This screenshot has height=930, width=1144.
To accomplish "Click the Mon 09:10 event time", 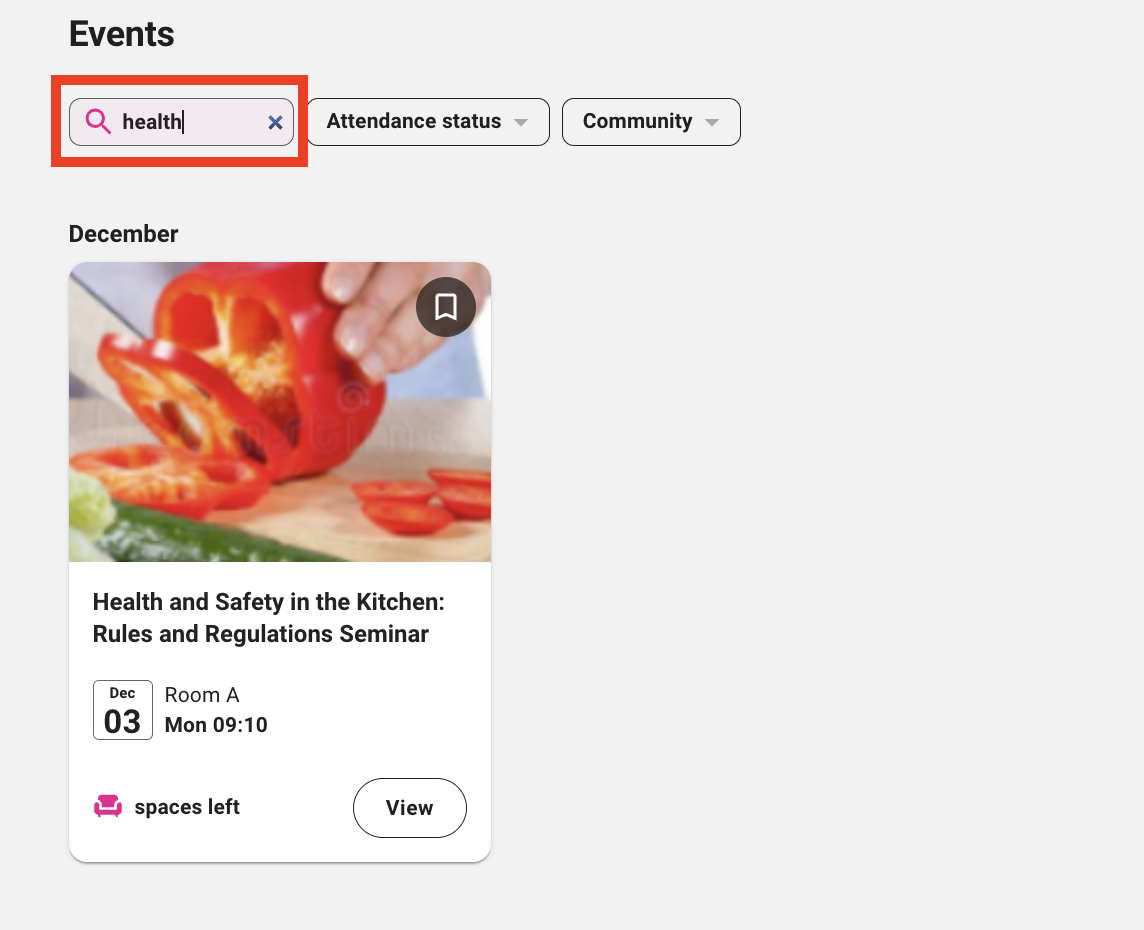I will (216, 725).
